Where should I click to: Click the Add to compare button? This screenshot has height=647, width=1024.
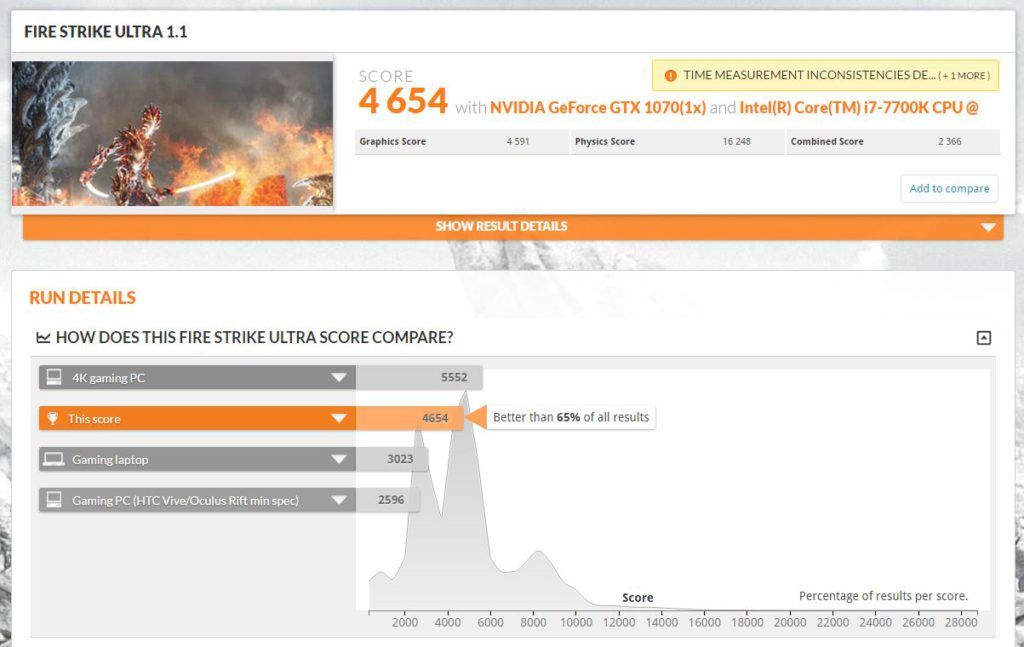(949, 189)
